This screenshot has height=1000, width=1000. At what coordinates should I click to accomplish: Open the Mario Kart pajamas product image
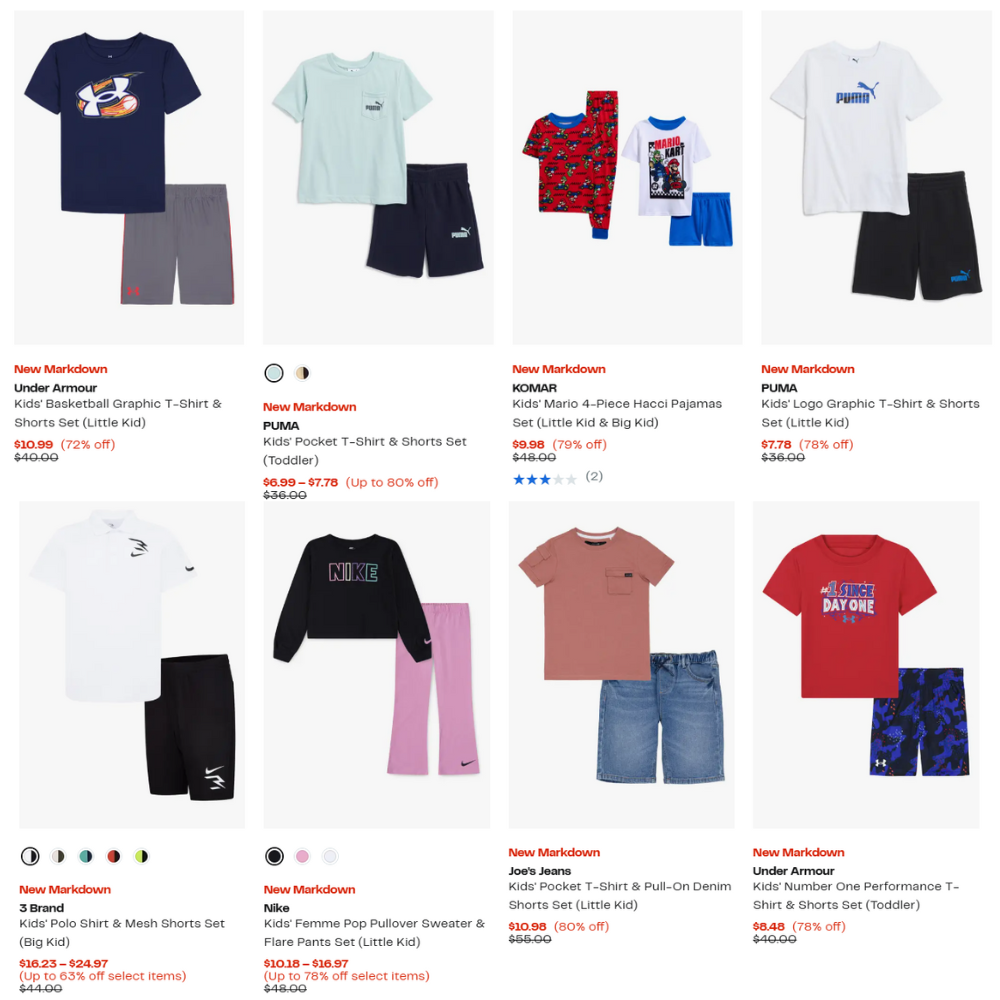point(628,177)
